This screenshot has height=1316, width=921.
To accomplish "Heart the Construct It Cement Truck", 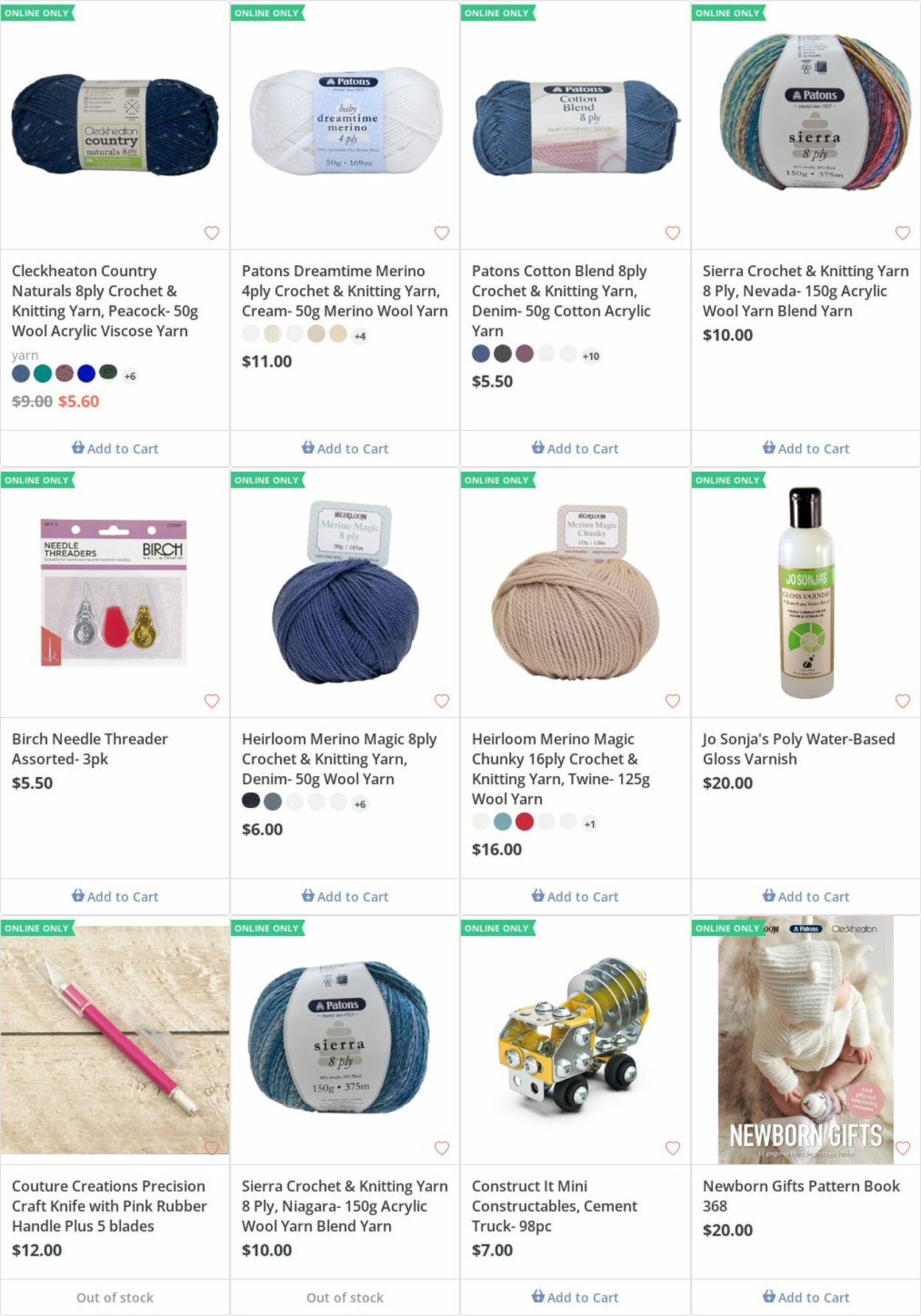I will click(672, 1148).
